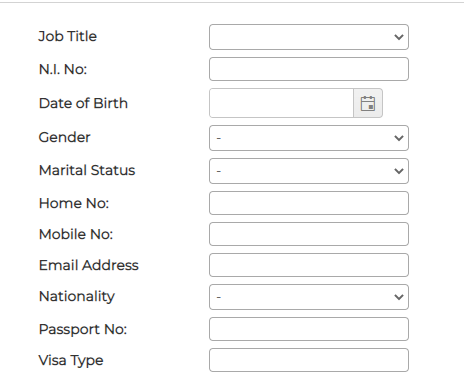Open the Marital Status dropdown
Viewport: 464px width, 379px height.
[x=309, y=171]
